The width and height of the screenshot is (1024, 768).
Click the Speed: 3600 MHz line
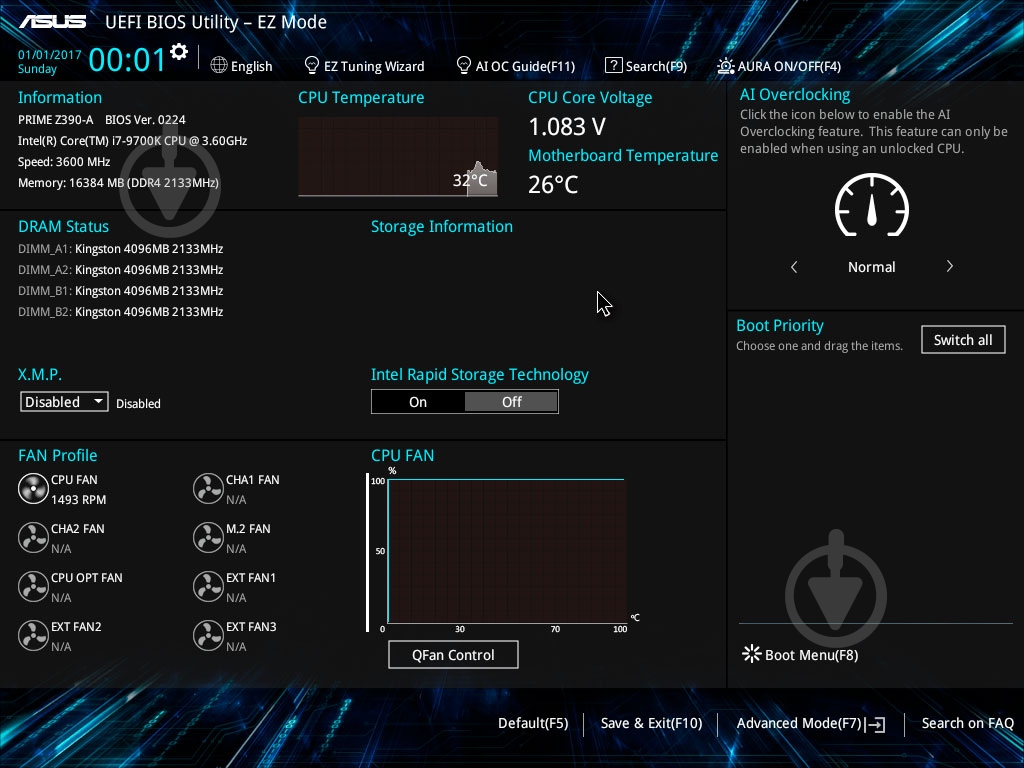(x=64, y=162)
